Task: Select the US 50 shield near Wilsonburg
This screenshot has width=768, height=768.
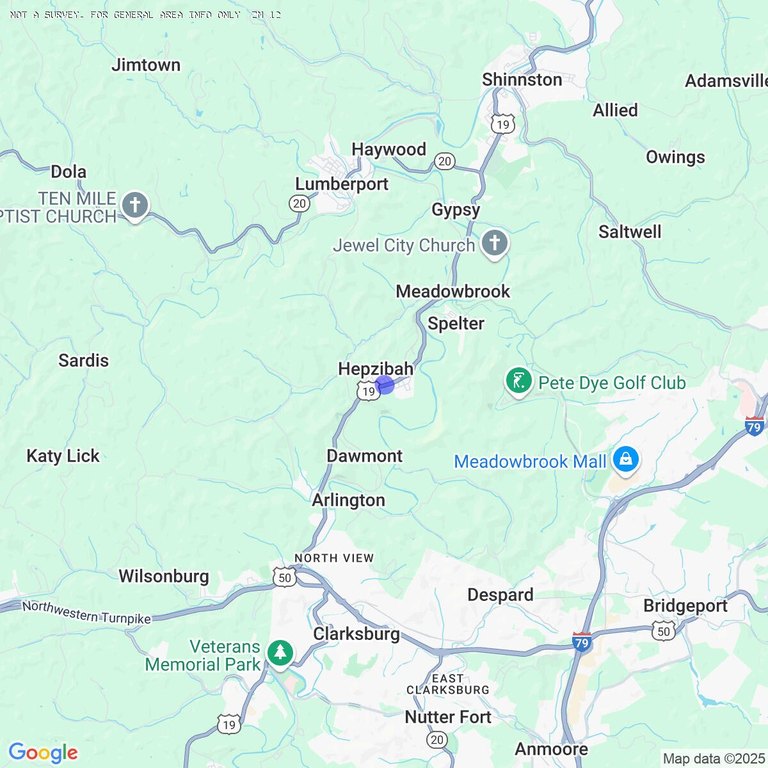Action: click(285, 578)
